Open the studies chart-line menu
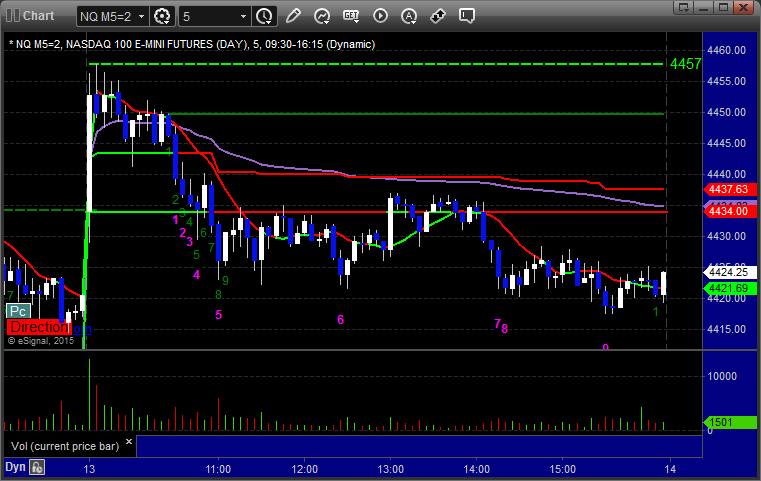The image size is (761, 481). coord(322,16)
